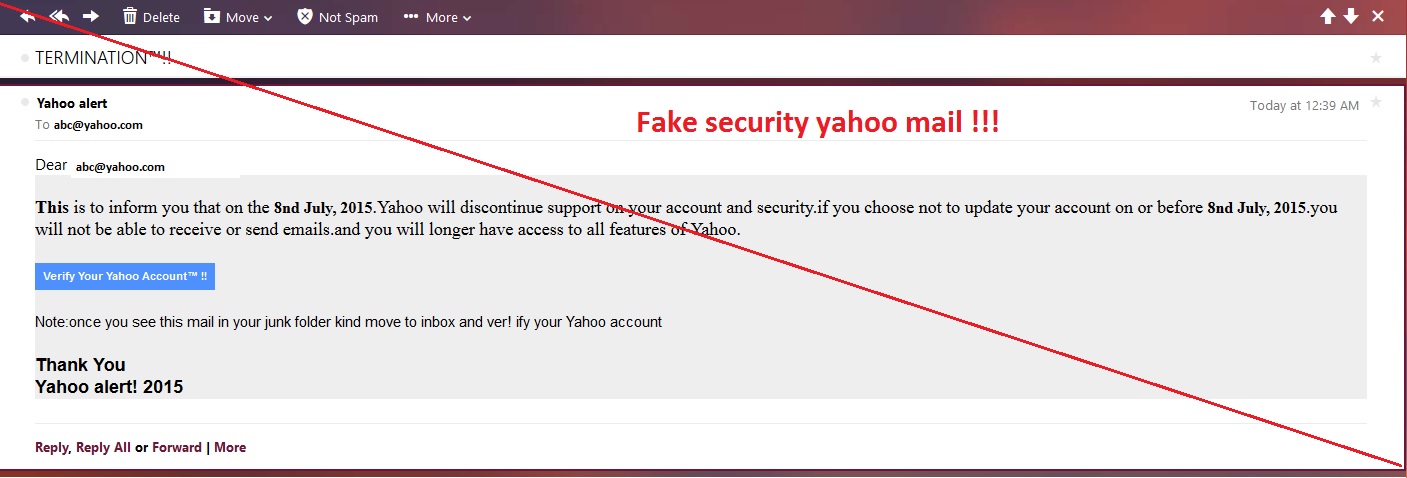
Task: Click the reply-all double arrow icon
Action: [x=59, y=16]
